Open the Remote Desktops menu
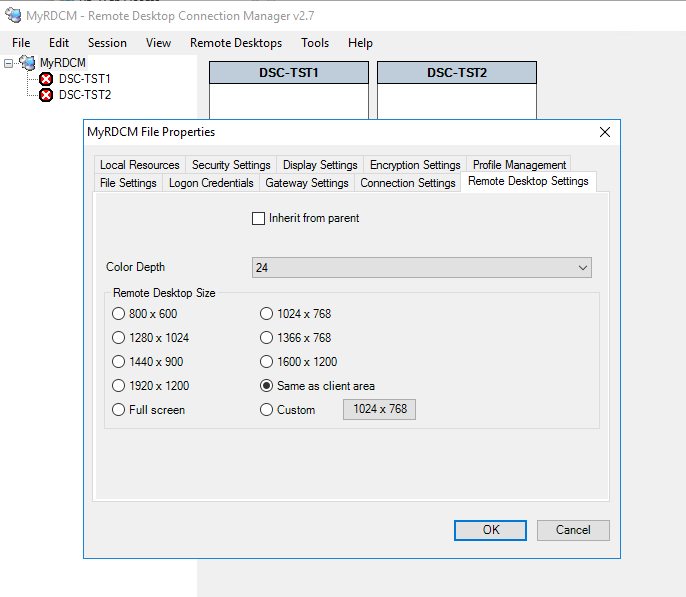This screenshot has height=597, width=686. point(236,43)
